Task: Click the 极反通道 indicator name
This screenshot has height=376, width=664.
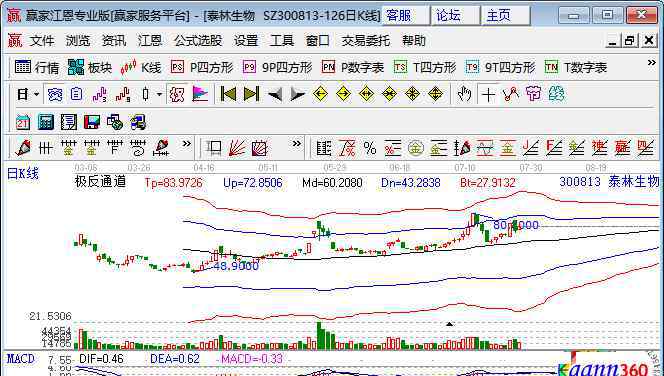Action: pyautogui.click(x=100, y=182)
